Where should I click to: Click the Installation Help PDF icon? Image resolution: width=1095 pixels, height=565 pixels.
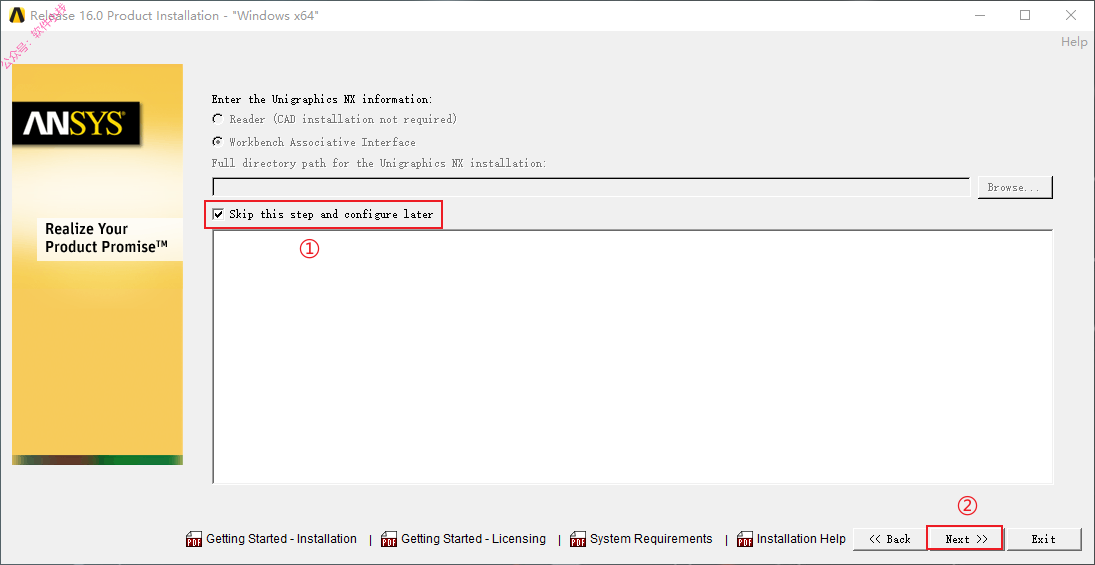click(744, 539)
